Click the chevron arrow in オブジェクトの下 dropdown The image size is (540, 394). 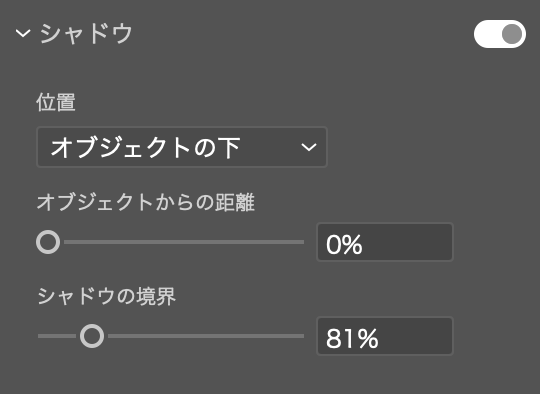309,147
